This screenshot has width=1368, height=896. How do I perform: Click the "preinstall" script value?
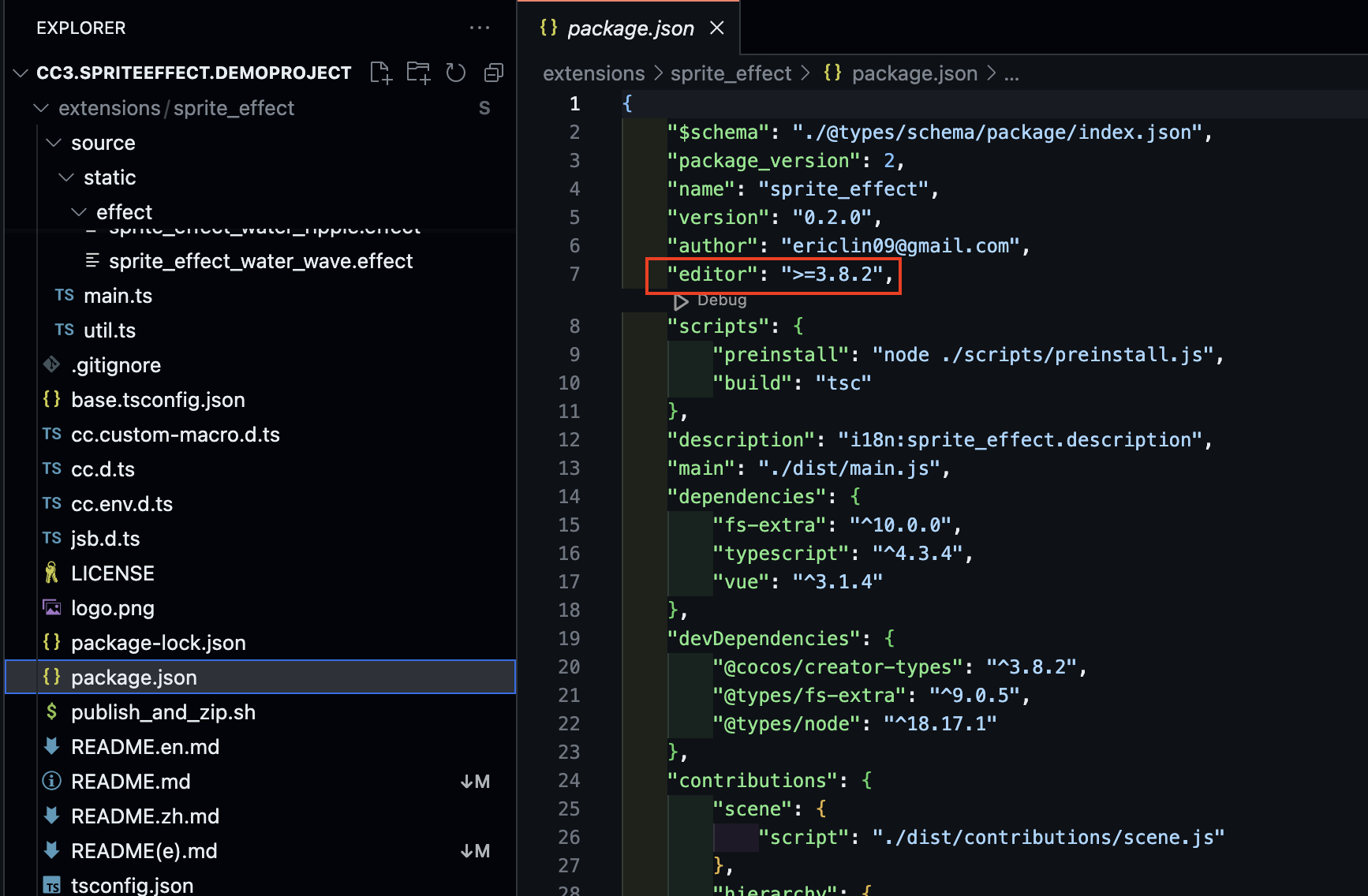1042,354
